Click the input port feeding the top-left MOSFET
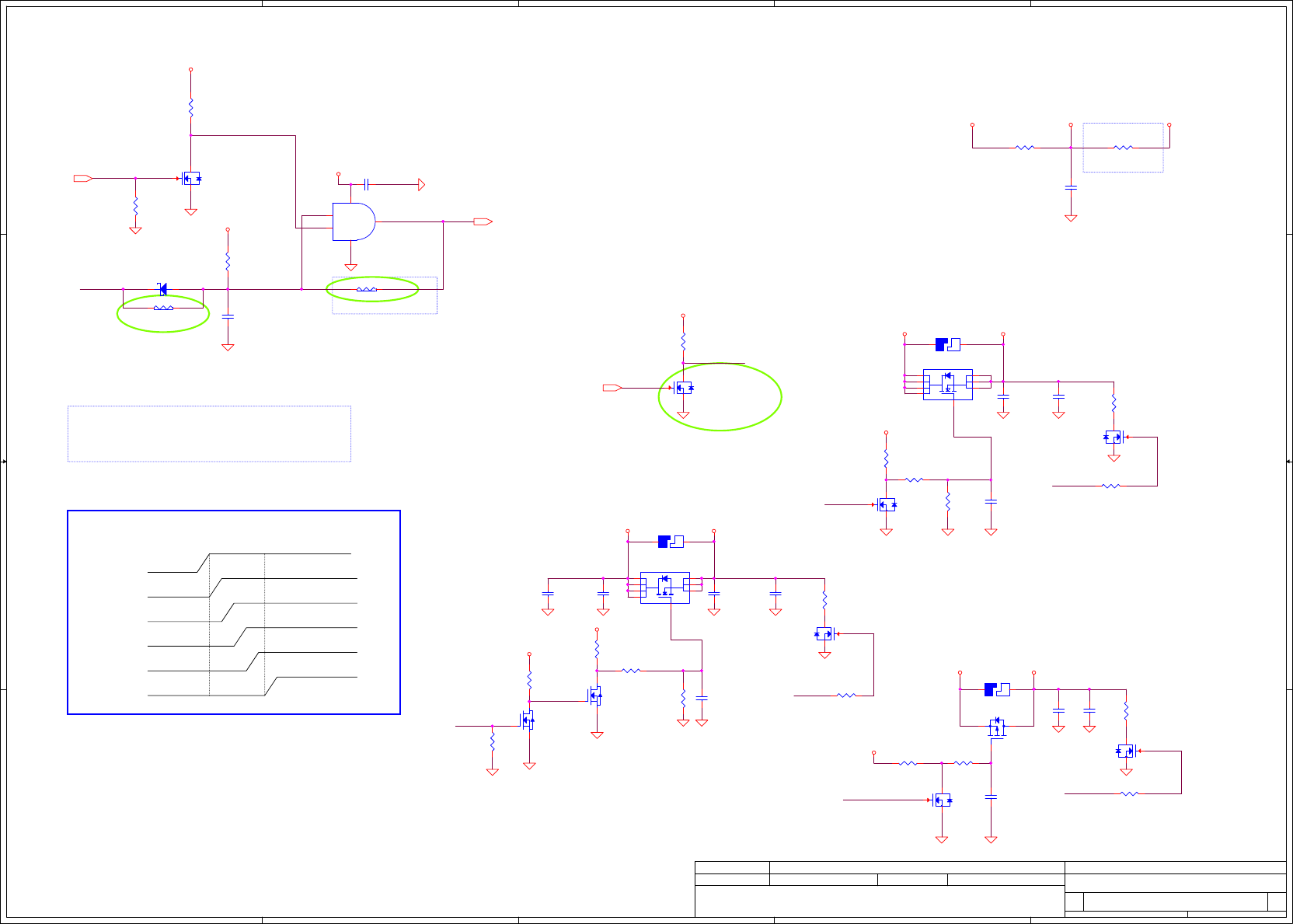Screen dimensions: 1293x924 [83, 178]
